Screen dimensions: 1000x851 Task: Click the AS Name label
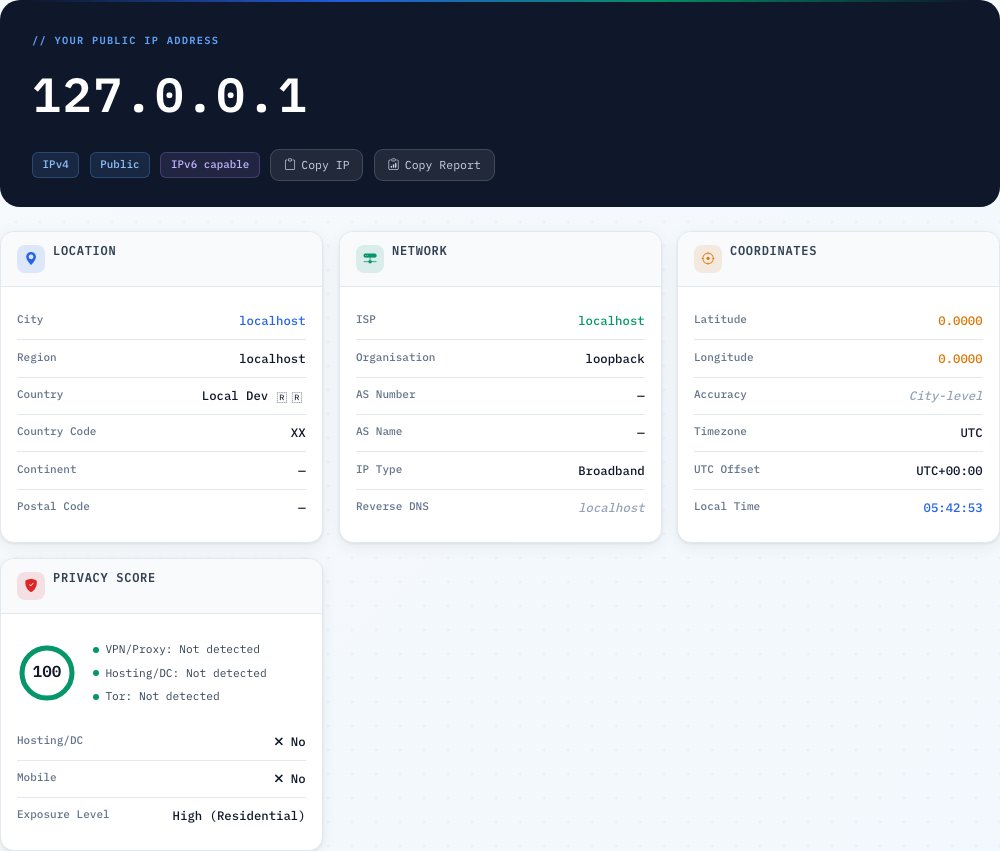(x=379, y=432)
